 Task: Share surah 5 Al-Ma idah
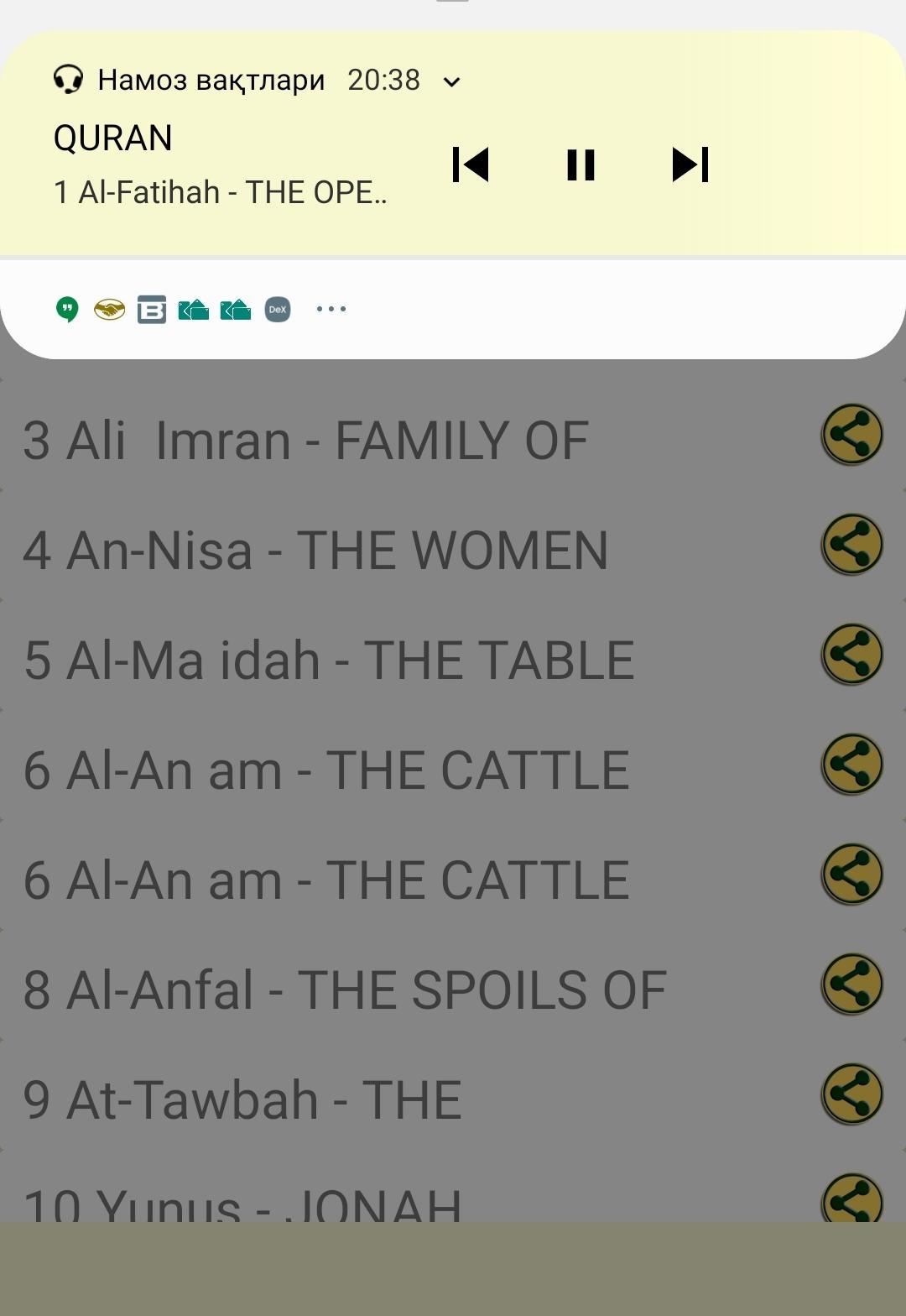point(851,655)
